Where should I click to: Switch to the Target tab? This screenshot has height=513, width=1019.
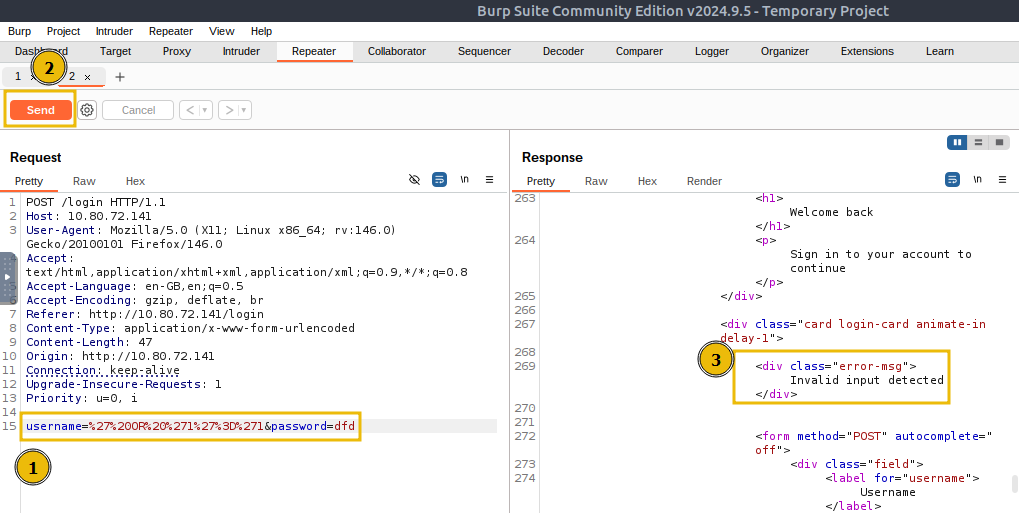115,51
